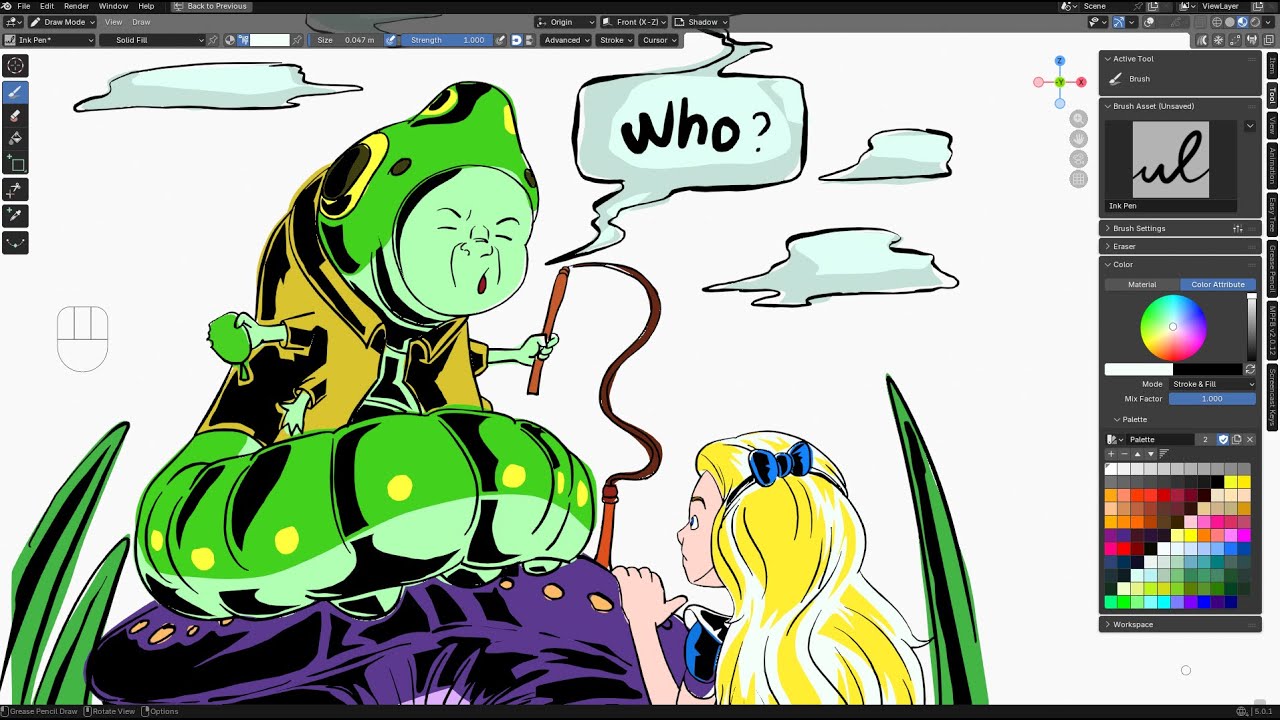Toggle size pen pressure sensitivity
The width and height of the screenshot is (1280, 720).
click(390, 40)
